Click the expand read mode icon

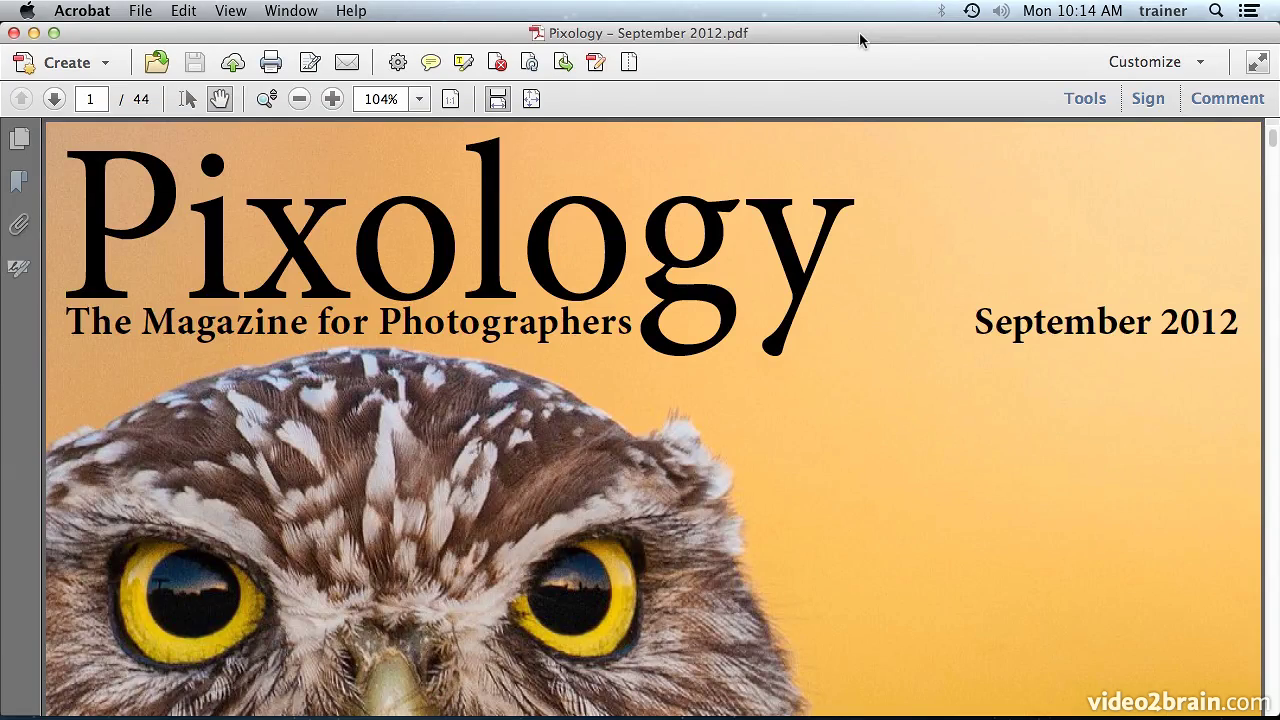click(1258, 62)
